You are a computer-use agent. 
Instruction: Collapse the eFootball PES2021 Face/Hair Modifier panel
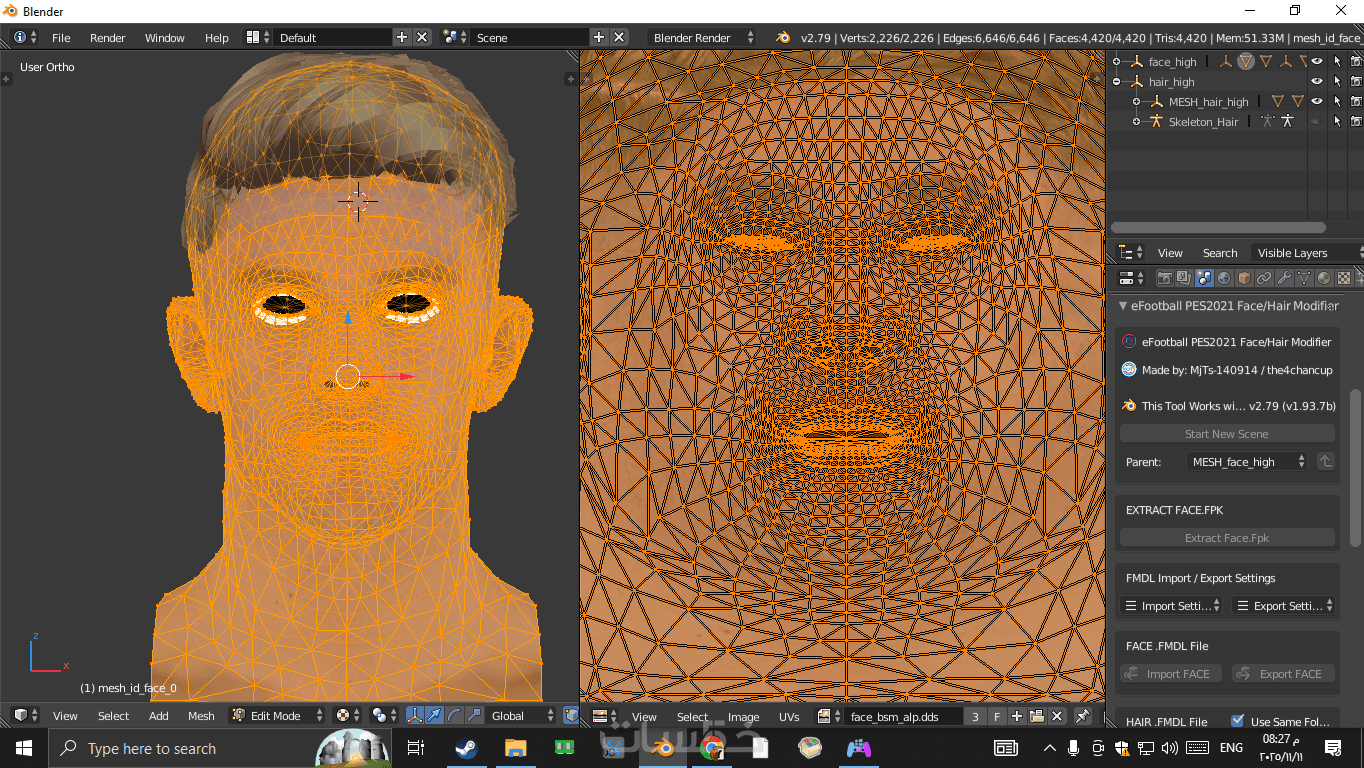click(x=1123, y=306)
